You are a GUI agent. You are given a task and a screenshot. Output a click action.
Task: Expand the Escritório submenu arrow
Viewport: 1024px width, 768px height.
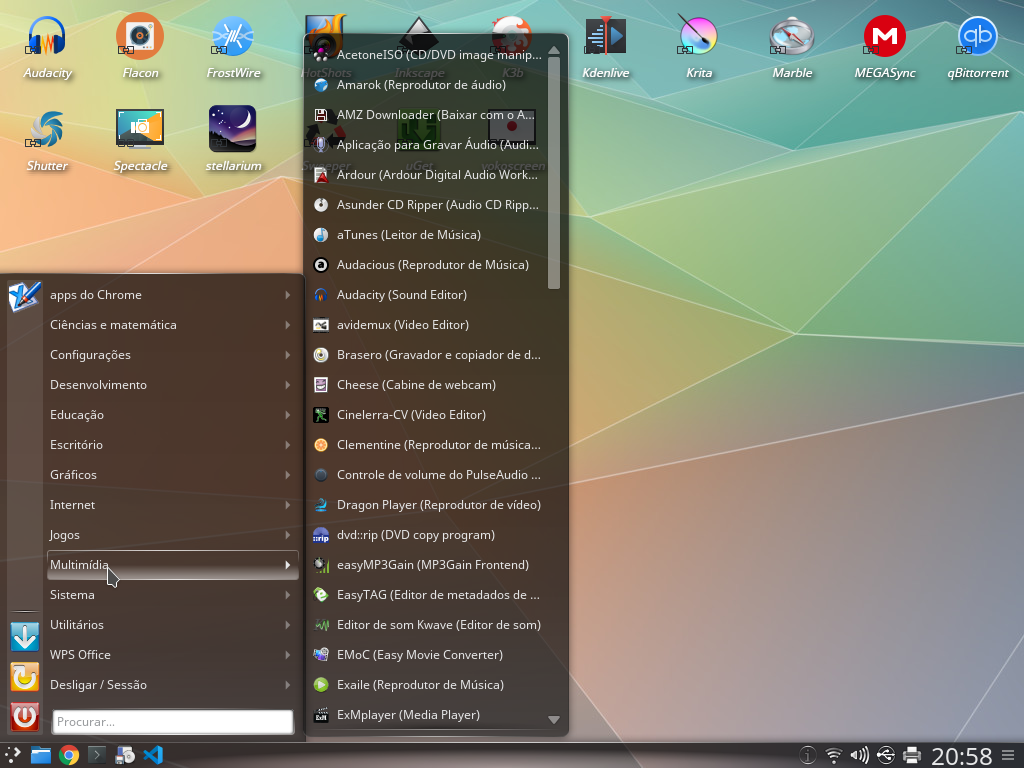tap(287, 445)
